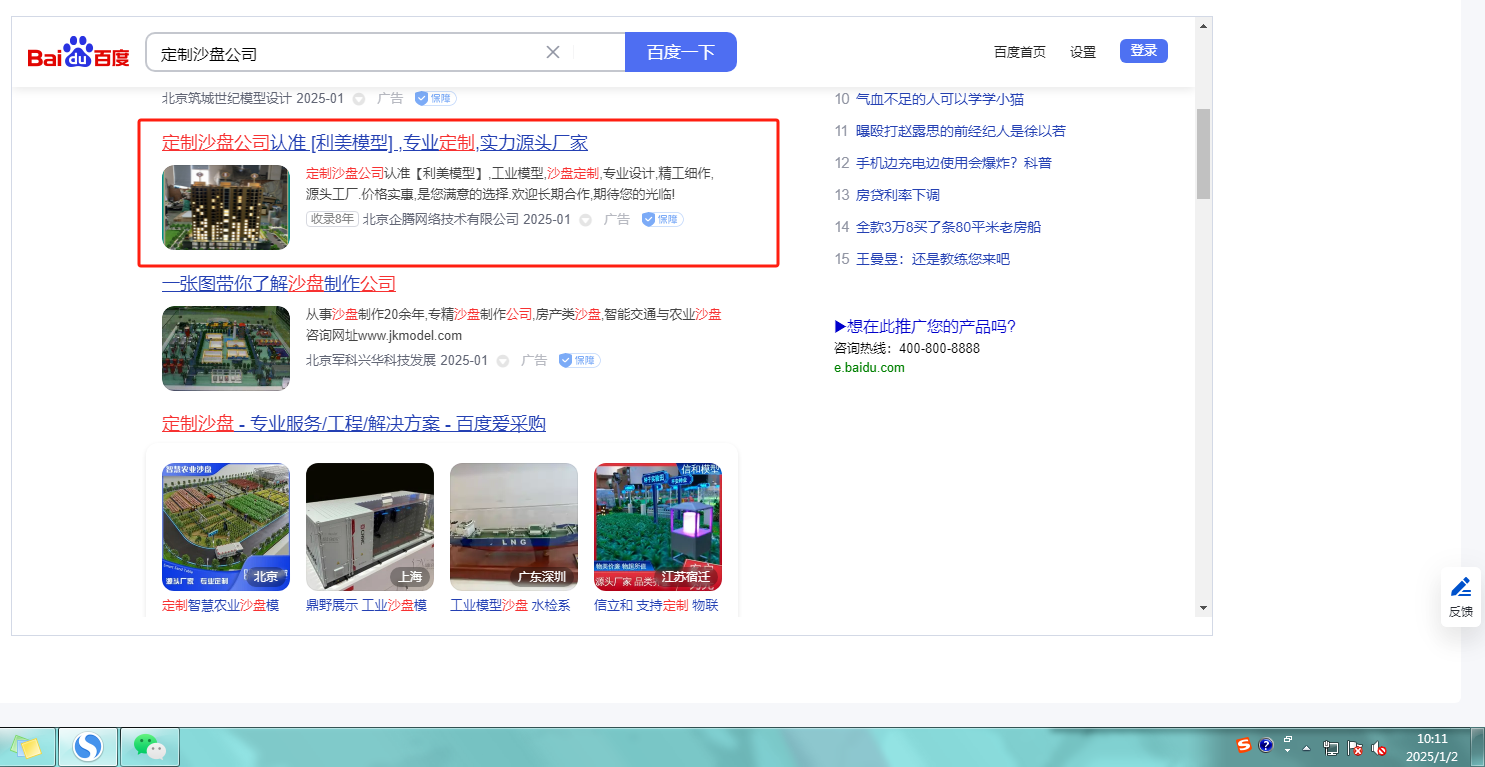This screenshot has height=767, width=1485.
Task: Click the 江苏宿迁 product image
Action: point(658,527)
